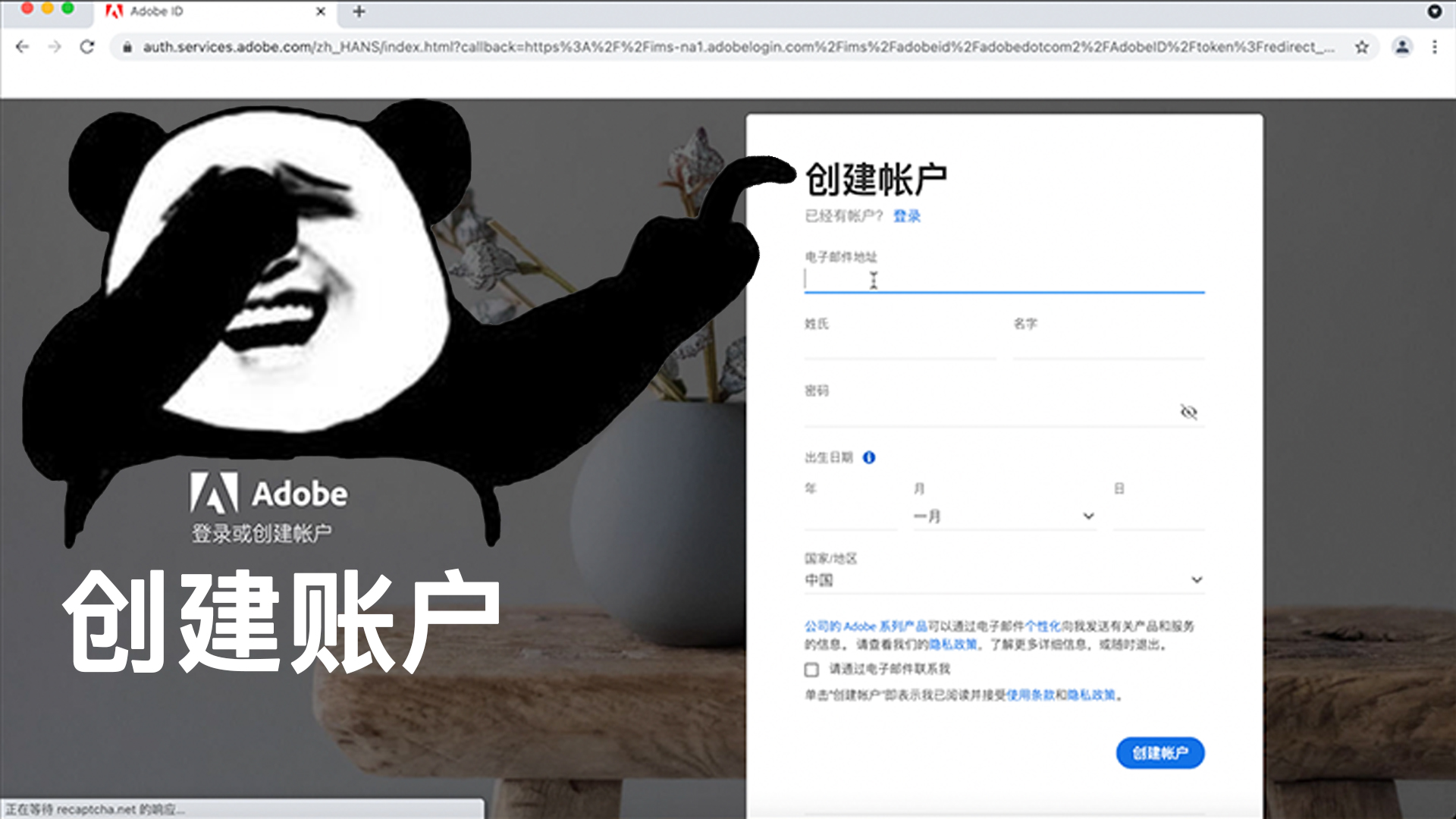The image size is (1456, 819).
Task: Open a new tab with the plus button
Action: click(359, 11)
